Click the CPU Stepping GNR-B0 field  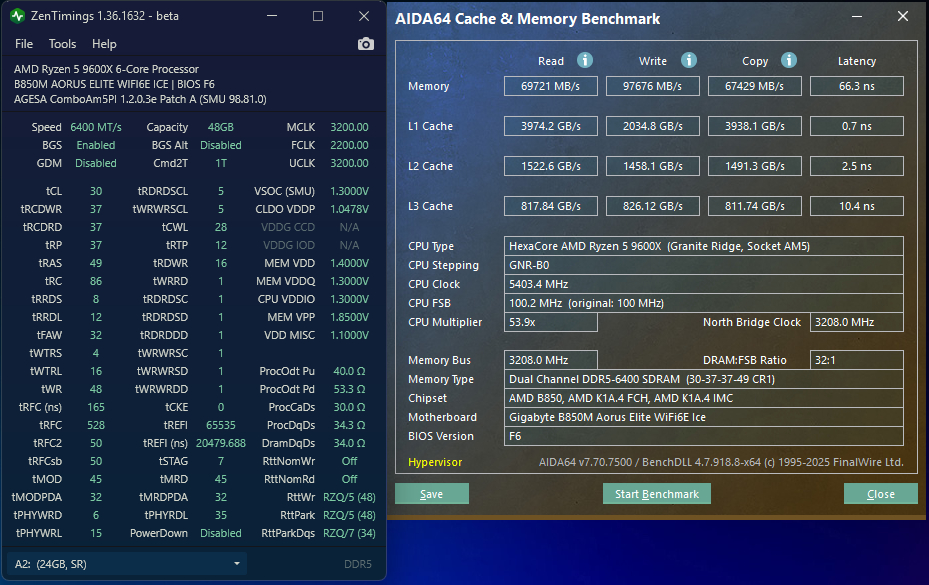pos(704,265)
